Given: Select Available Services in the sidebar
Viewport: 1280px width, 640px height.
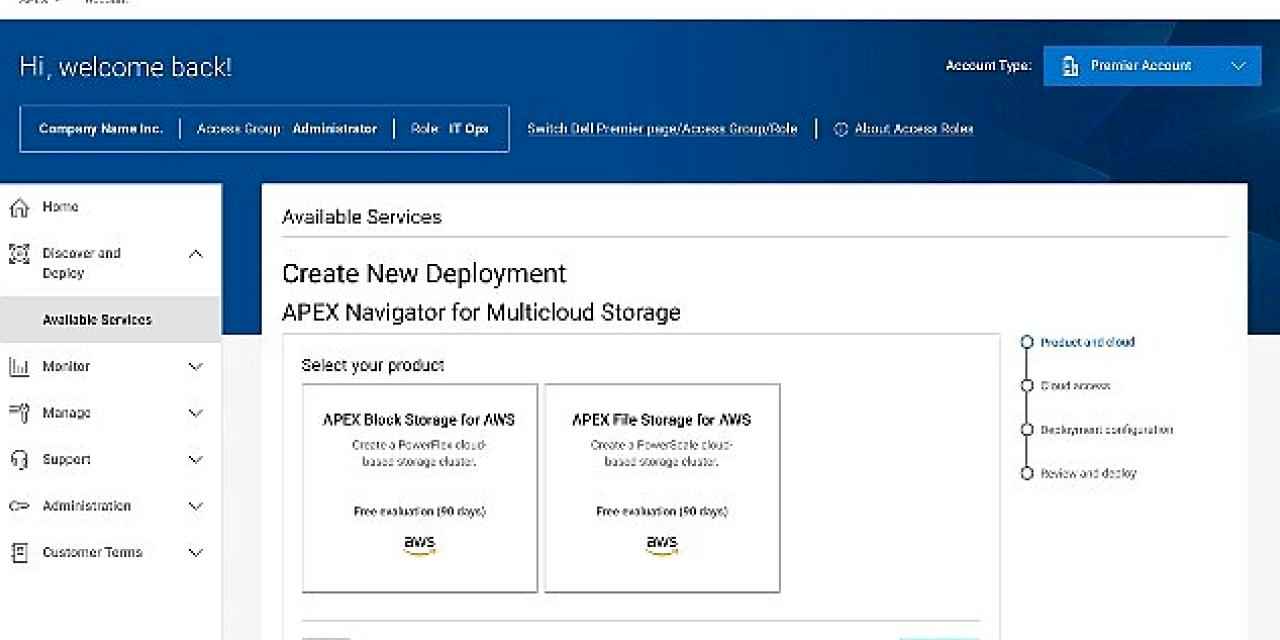Looking at the screenshot, I should (97, 320).
